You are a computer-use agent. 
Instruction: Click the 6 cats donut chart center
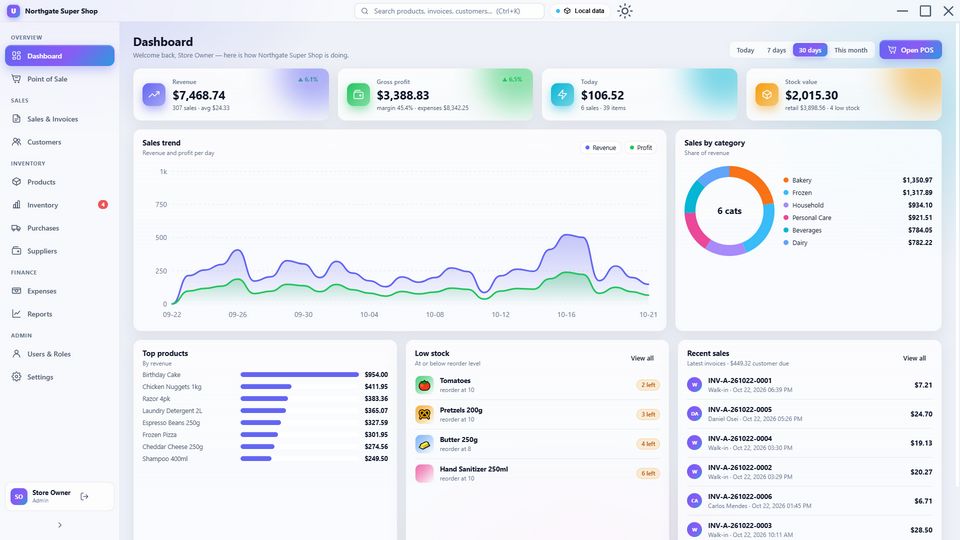tap(729, 211)
